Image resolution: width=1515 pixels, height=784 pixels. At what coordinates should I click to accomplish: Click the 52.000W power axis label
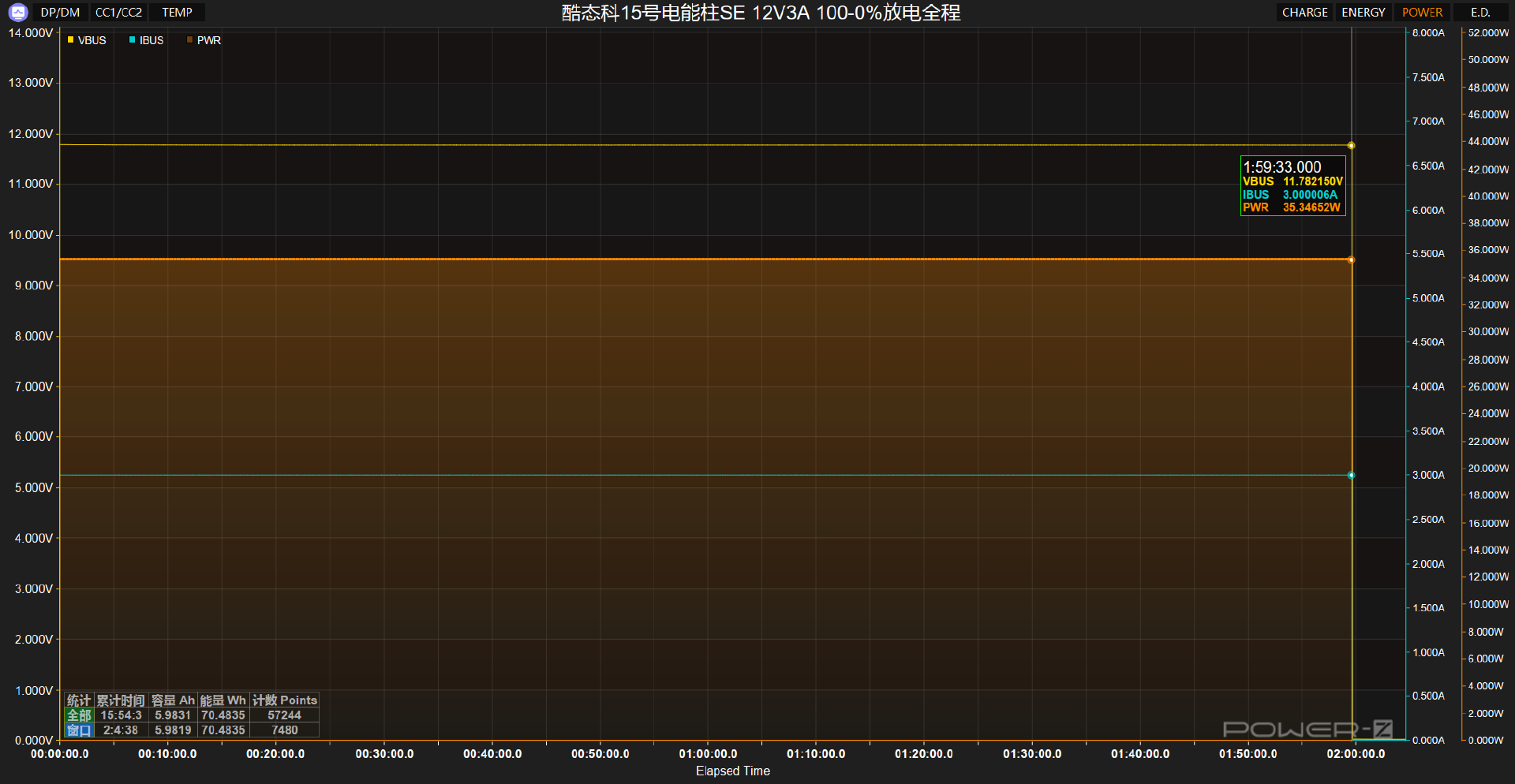point(1488,33)
